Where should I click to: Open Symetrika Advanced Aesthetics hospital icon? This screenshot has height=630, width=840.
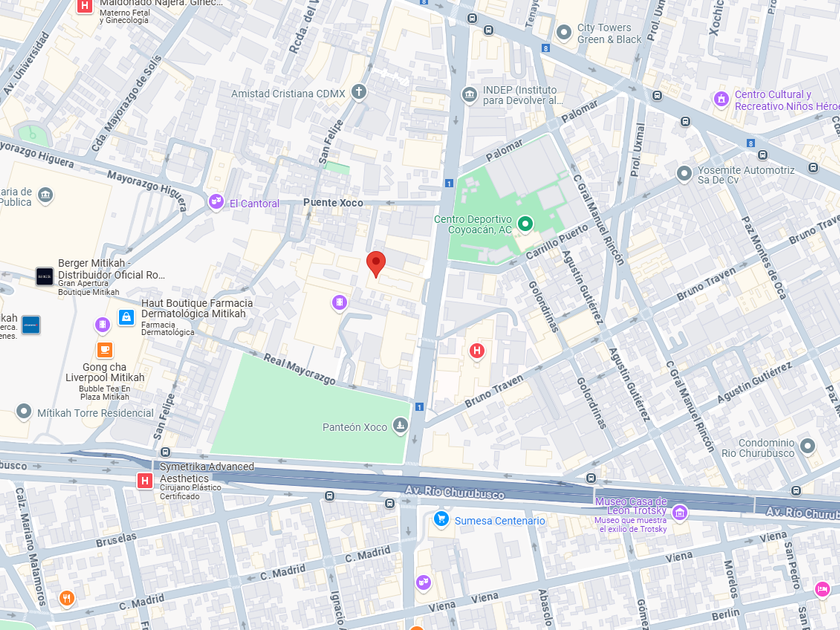click(145, 480)
